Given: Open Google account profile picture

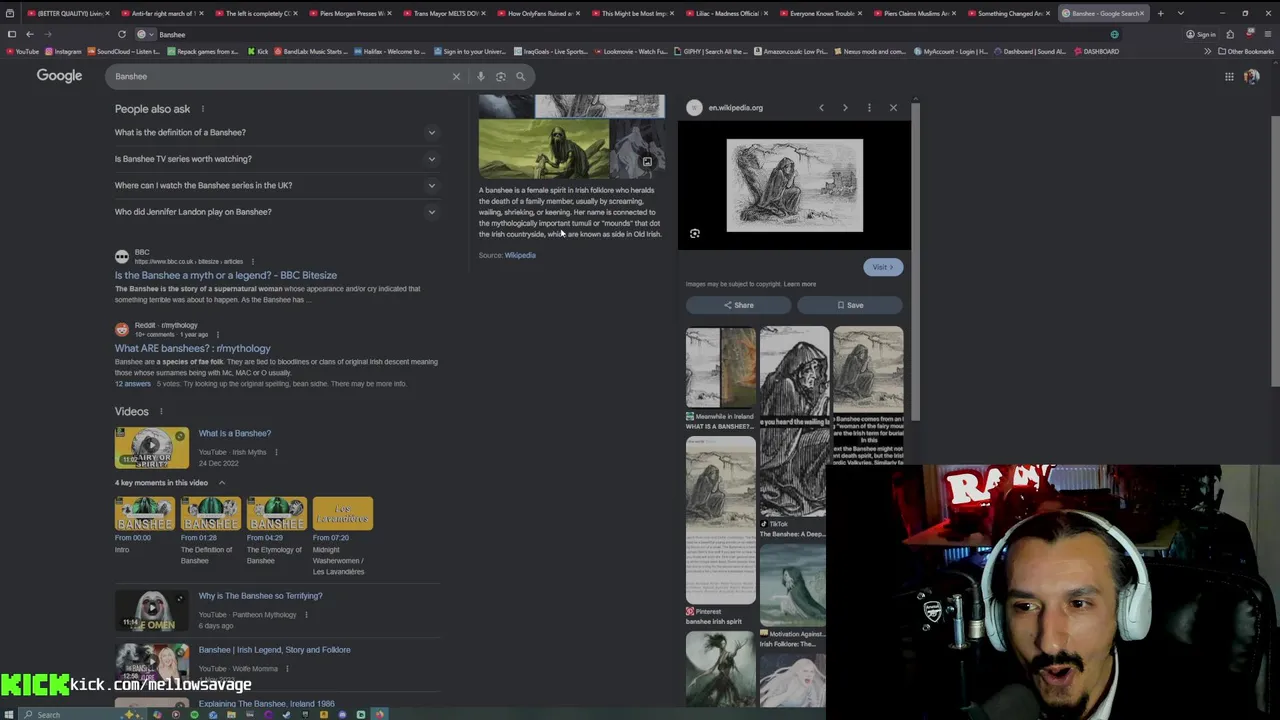Looking at the screenshot, I should pyautogui.click(x=1251, y=76).
